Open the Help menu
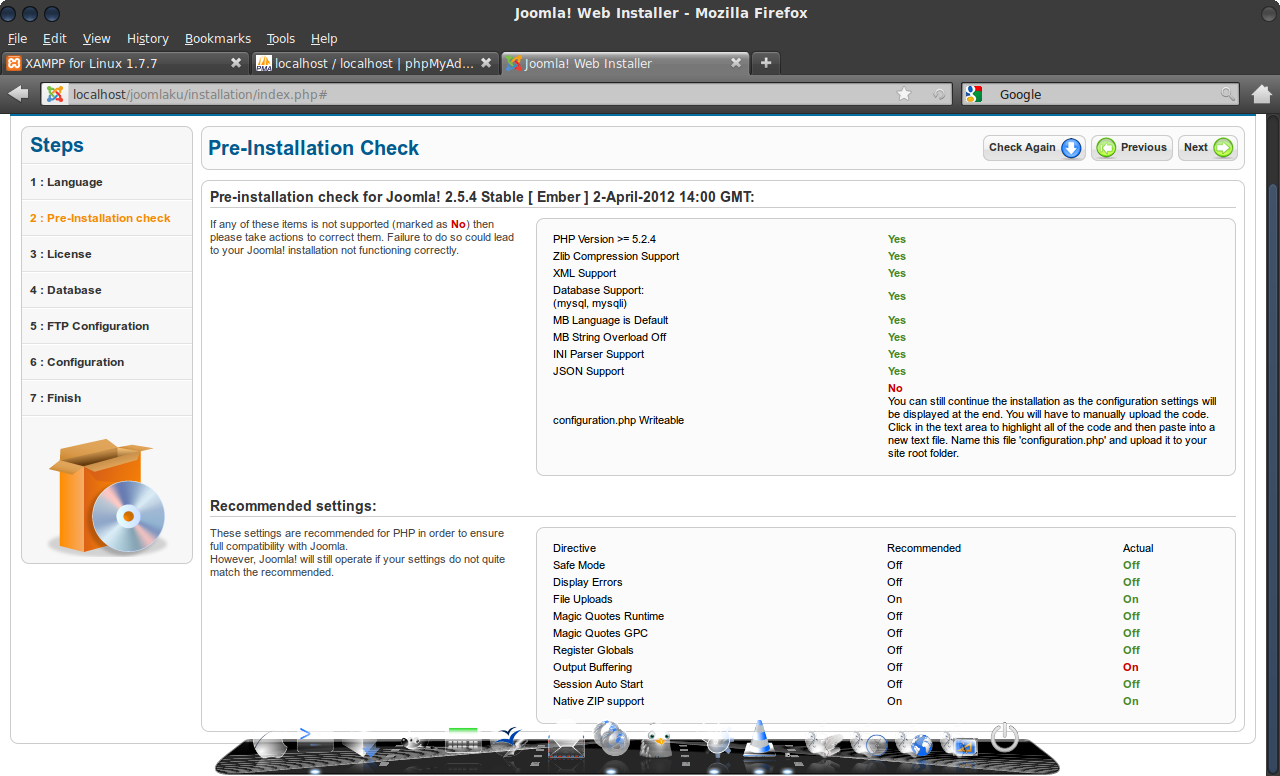The width and height of the screenshot is (1280, 776). tap(324, 38)
